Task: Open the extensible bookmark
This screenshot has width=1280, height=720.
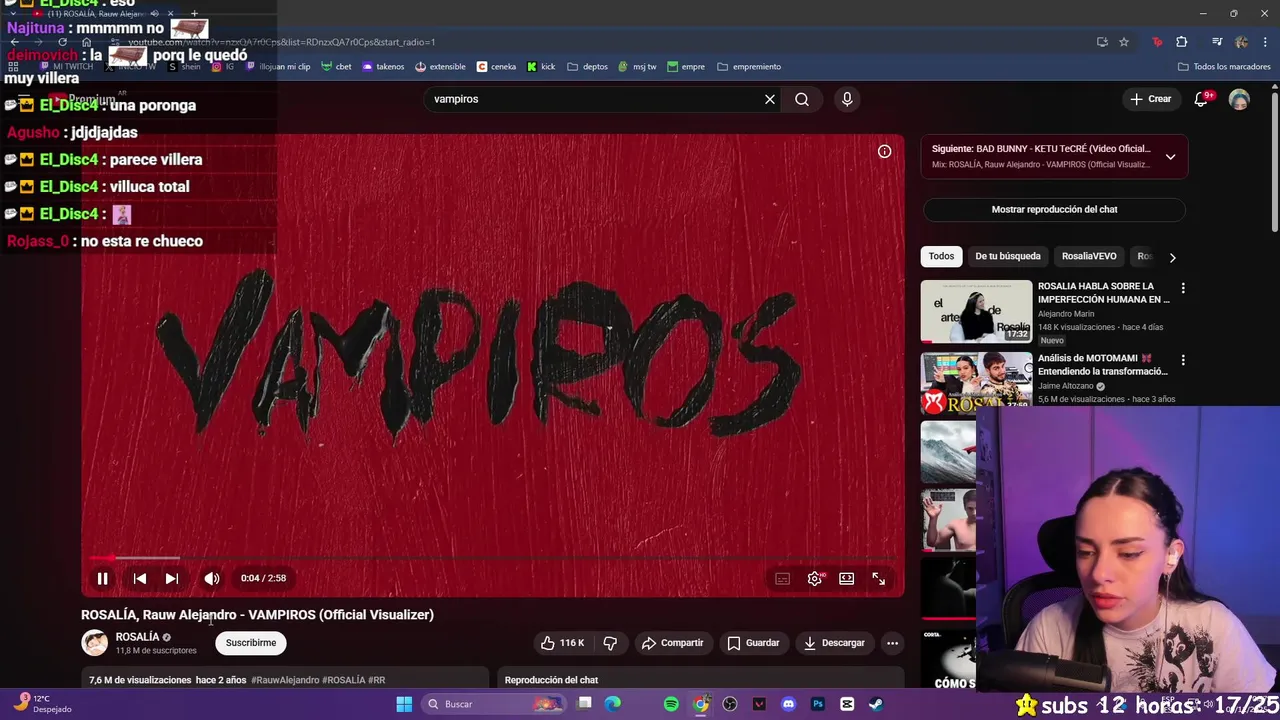Action: coord(440,67)
